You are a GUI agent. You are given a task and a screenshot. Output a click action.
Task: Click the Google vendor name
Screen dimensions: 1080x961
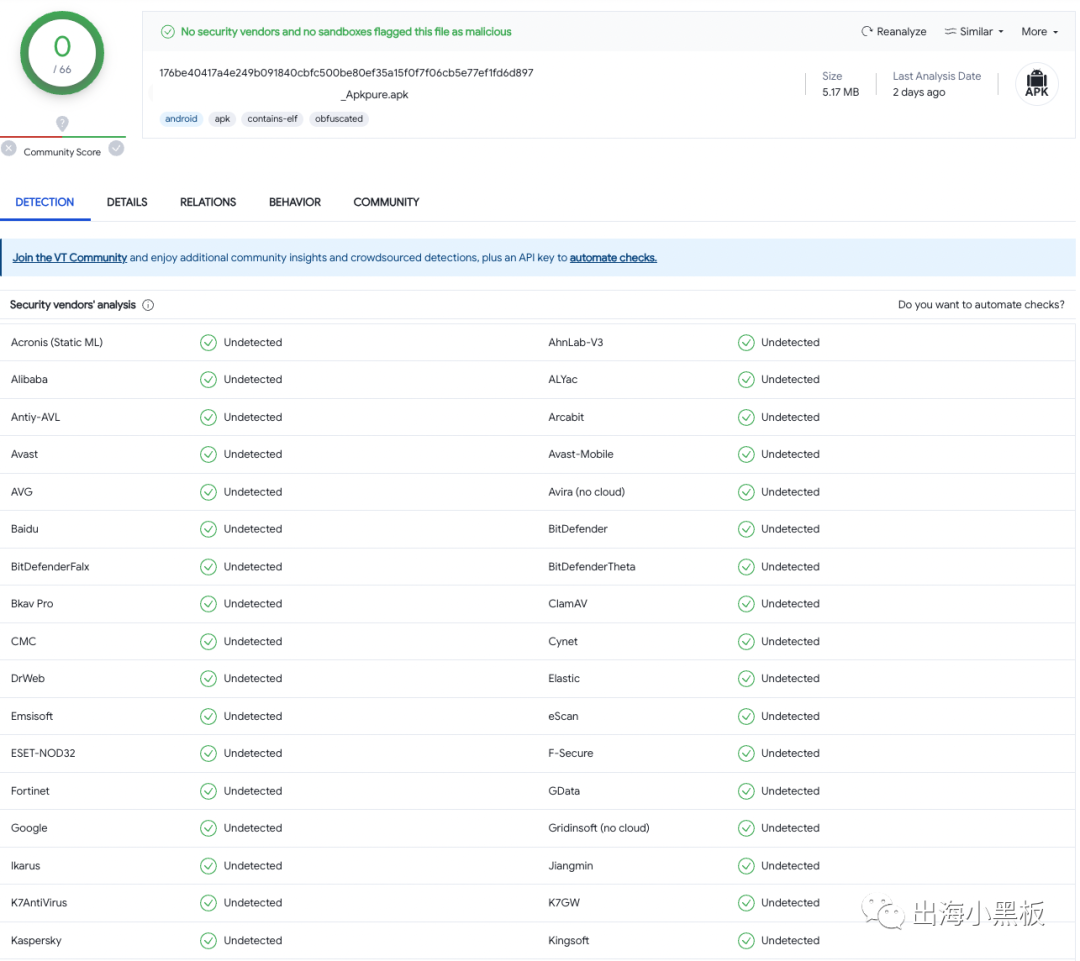[29, 828]
